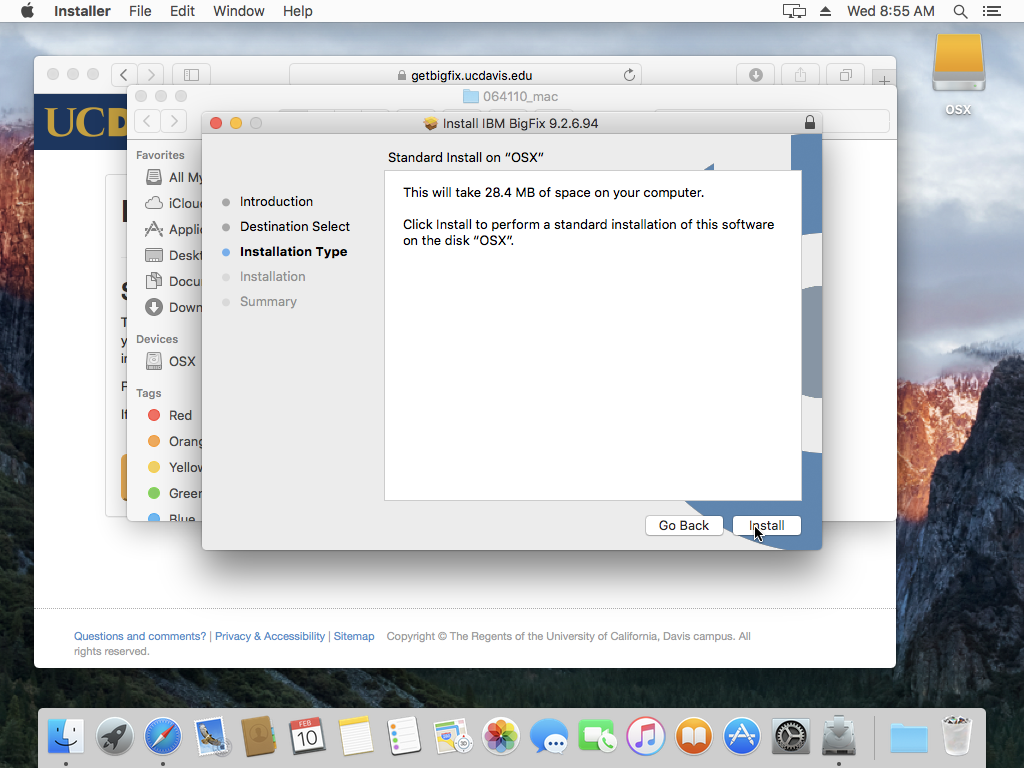Open Messages from the Dock
This screenshot has width=1024, height=768.
549,737
